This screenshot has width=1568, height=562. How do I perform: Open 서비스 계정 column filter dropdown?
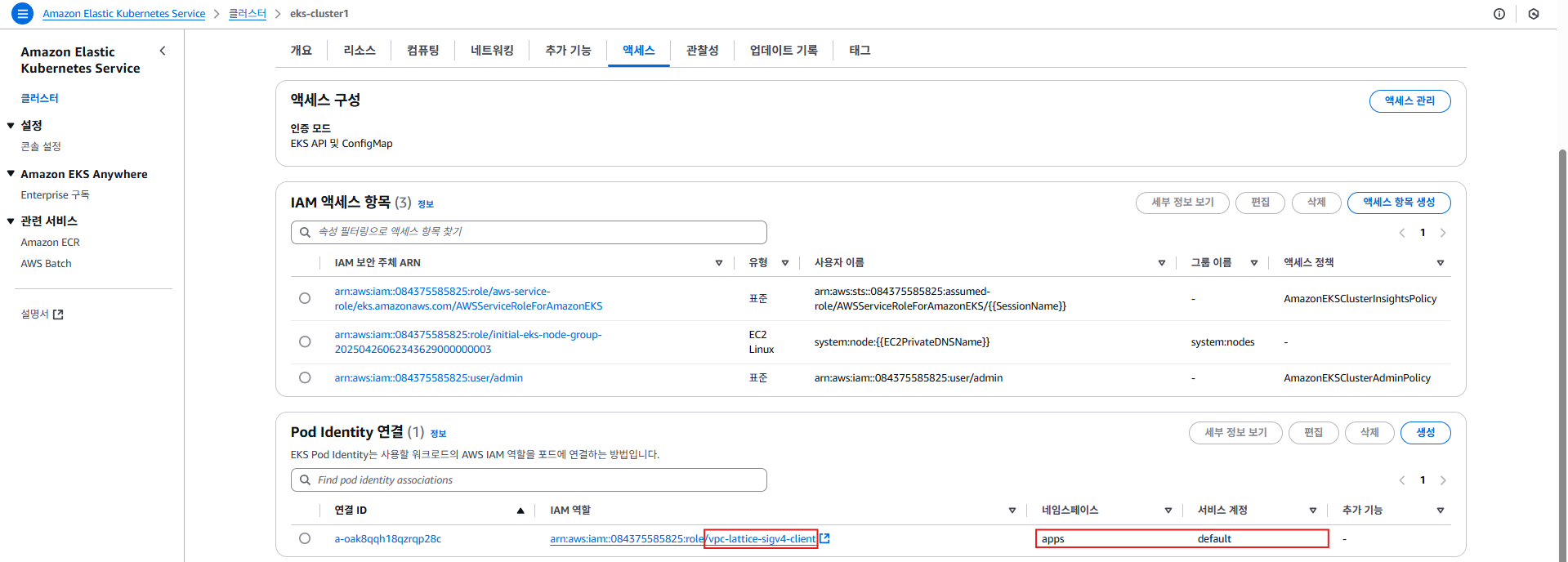pos(1313,511)
